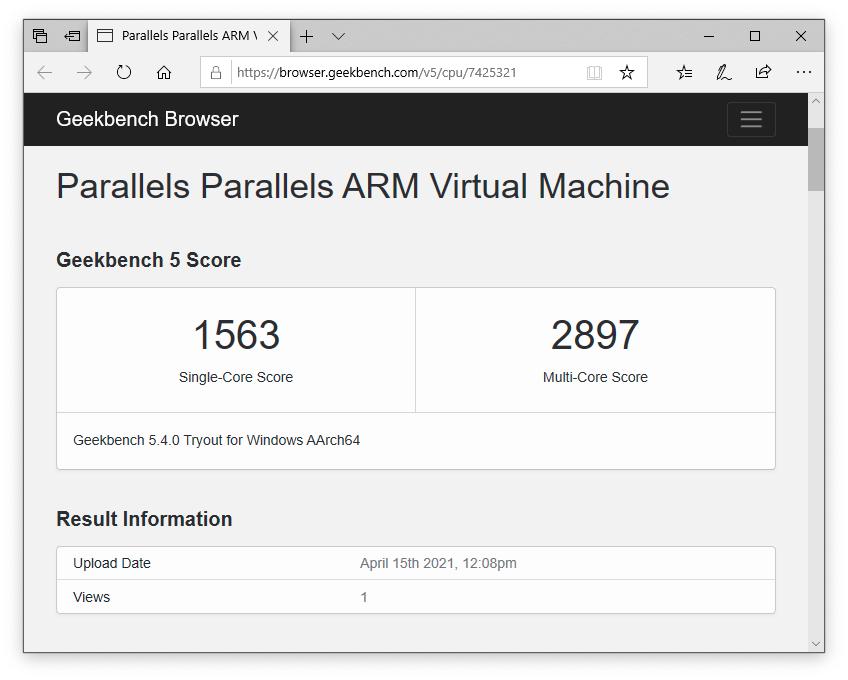Click the browser Back arrow
Viewport: 848px width, 680px height.
(44, 72)
